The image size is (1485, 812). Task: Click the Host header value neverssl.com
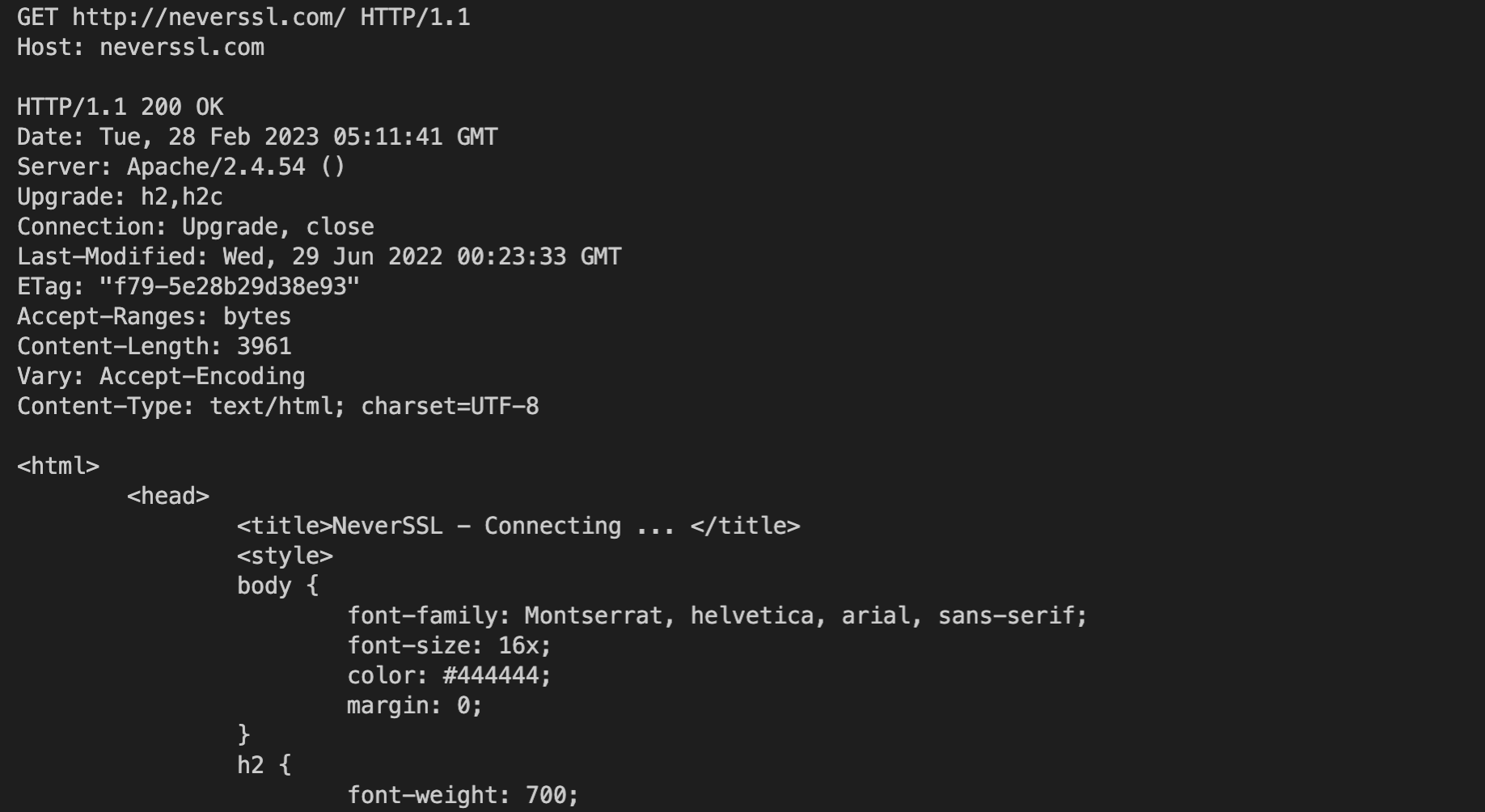point(182,47)
